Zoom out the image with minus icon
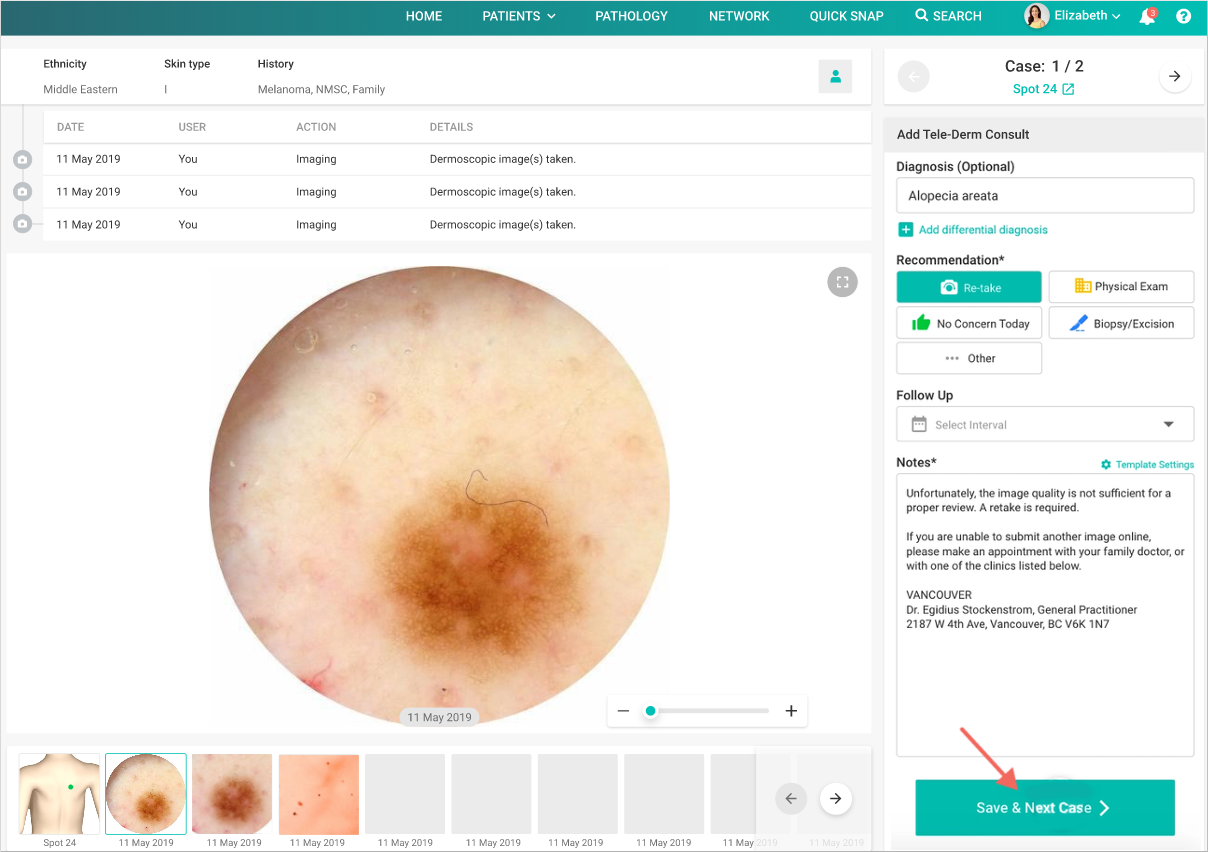This screenshot has width=1208, height=852. (623, 711)
